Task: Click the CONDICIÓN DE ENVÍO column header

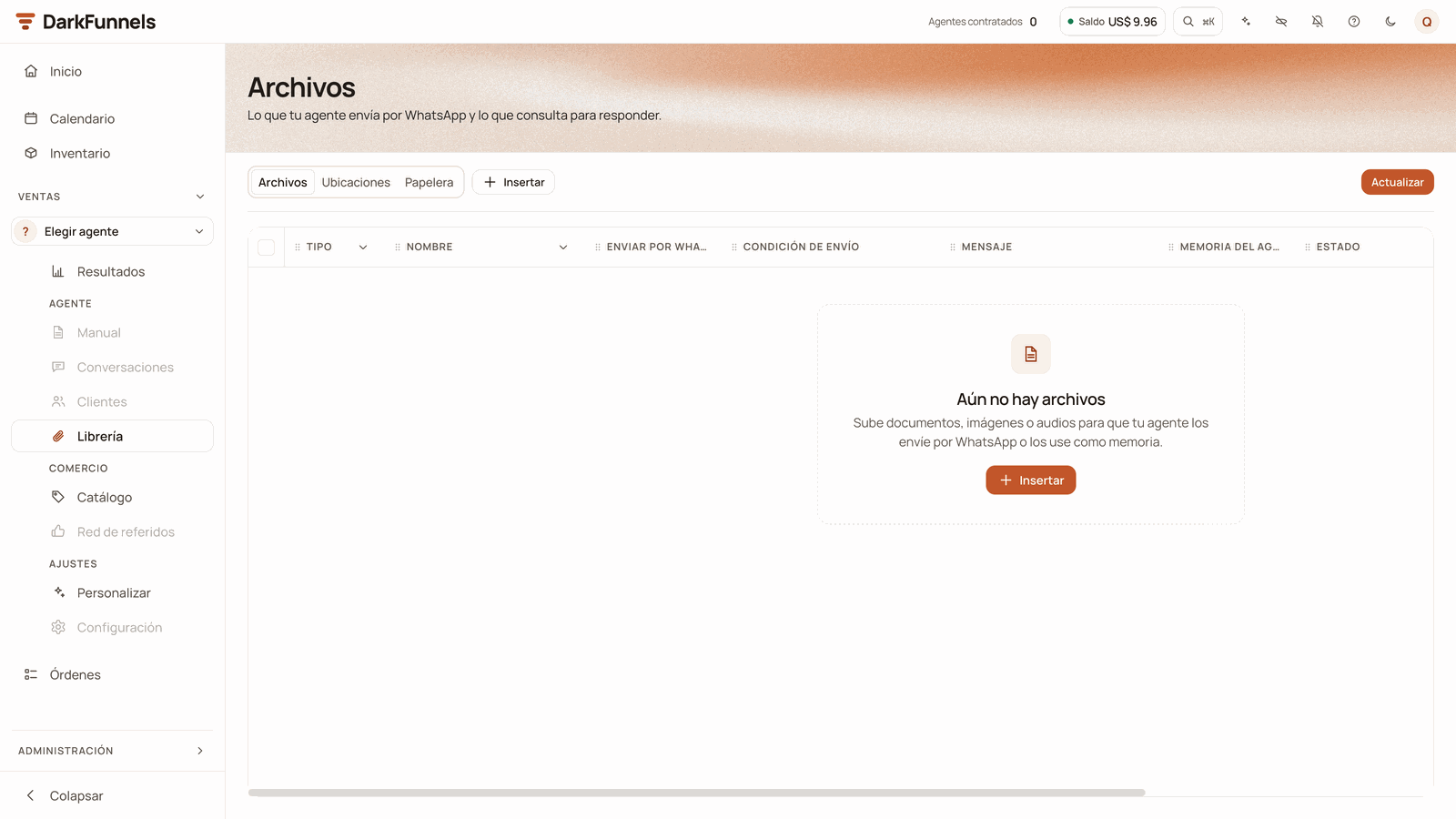Action: 801,248
